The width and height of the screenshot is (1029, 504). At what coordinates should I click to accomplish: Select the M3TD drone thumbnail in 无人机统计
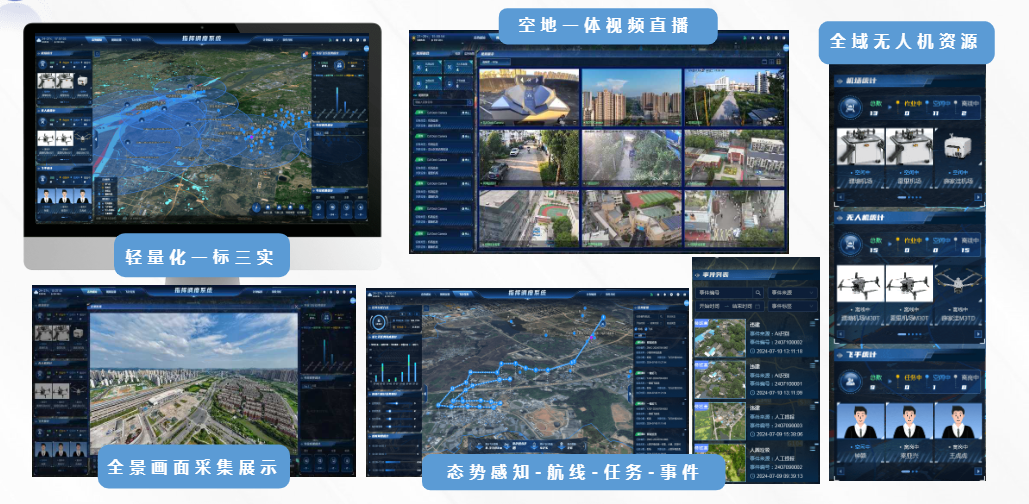pos(958,284)
